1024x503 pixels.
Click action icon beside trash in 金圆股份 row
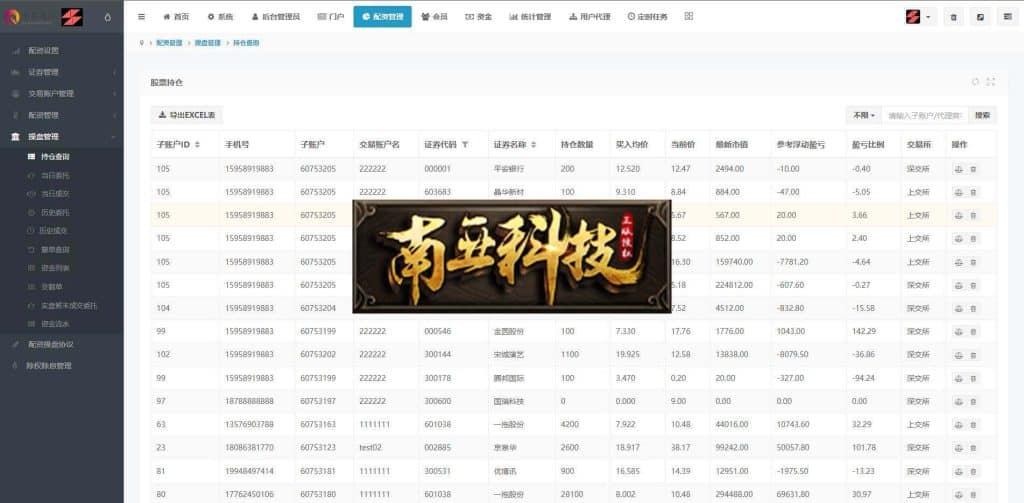coord(959,332)
